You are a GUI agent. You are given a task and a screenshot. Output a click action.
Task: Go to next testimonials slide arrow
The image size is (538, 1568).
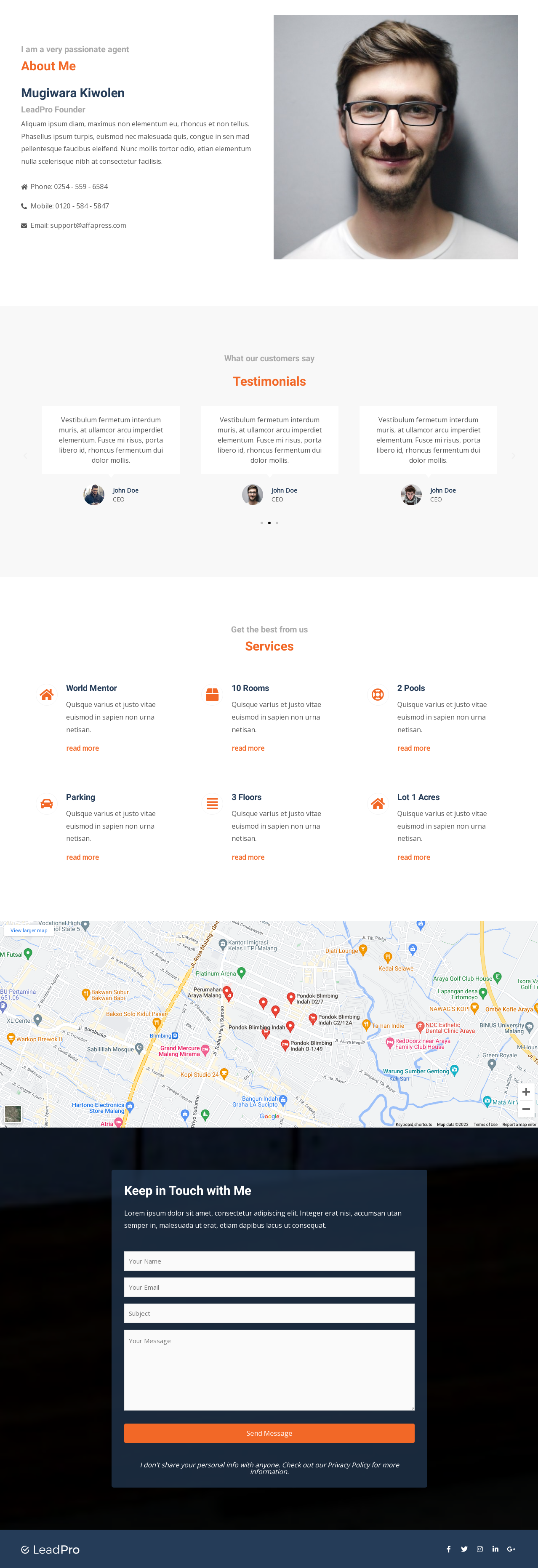point(513,455)
